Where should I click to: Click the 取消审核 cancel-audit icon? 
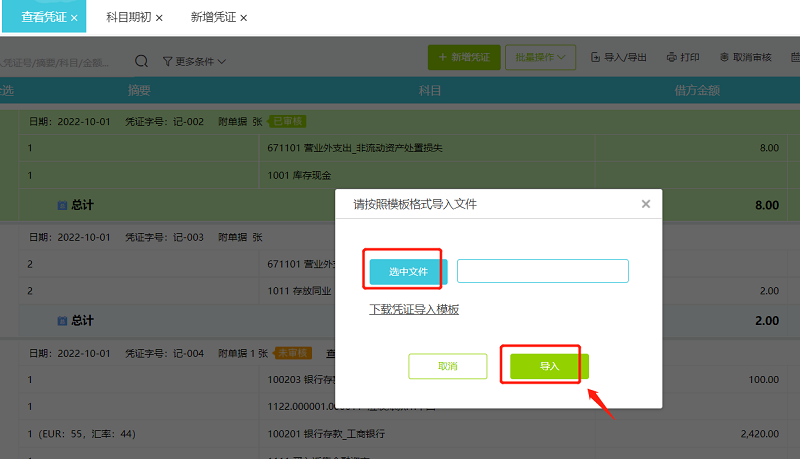tap(724, 58)
